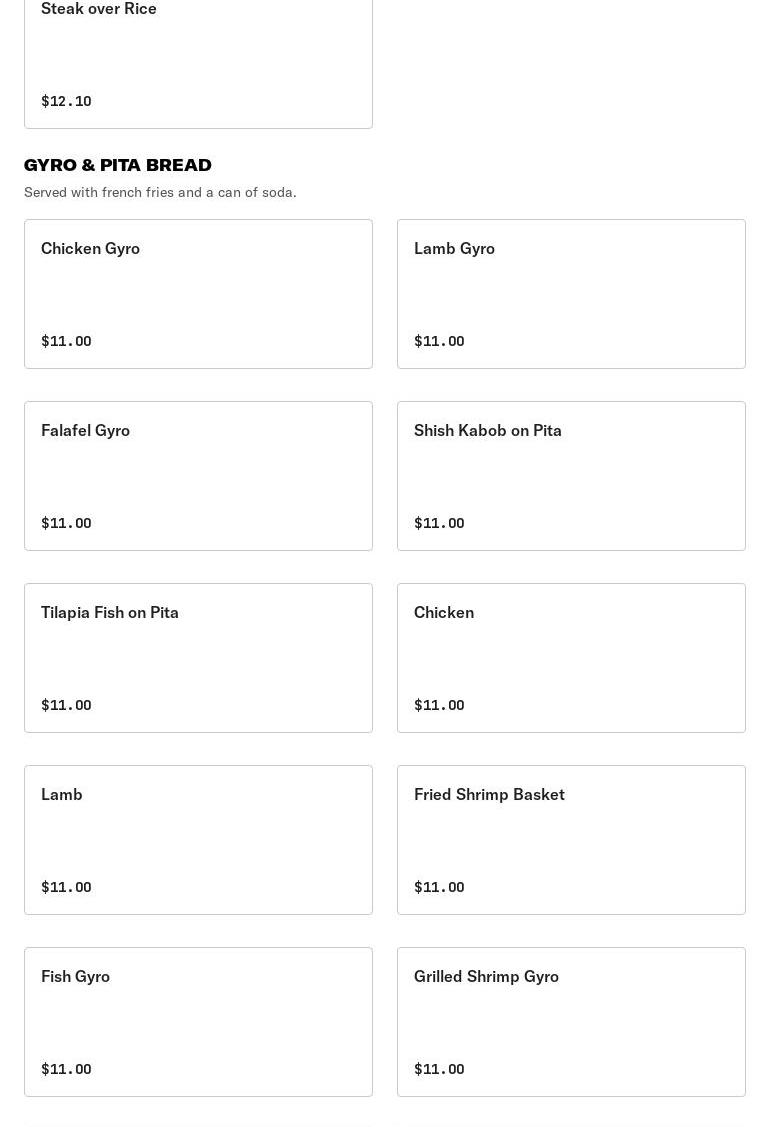Select the Lamb Gyro card
Screen dimensions: 770x1127
(571, 294)
